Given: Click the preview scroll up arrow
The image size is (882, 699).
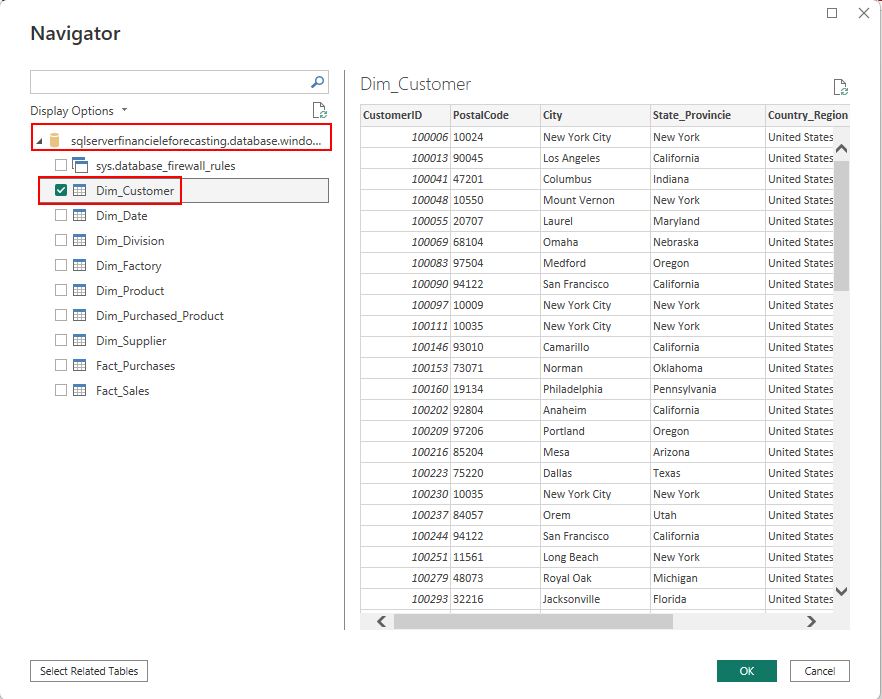Looking at the screenshot, I should [842, 149].
